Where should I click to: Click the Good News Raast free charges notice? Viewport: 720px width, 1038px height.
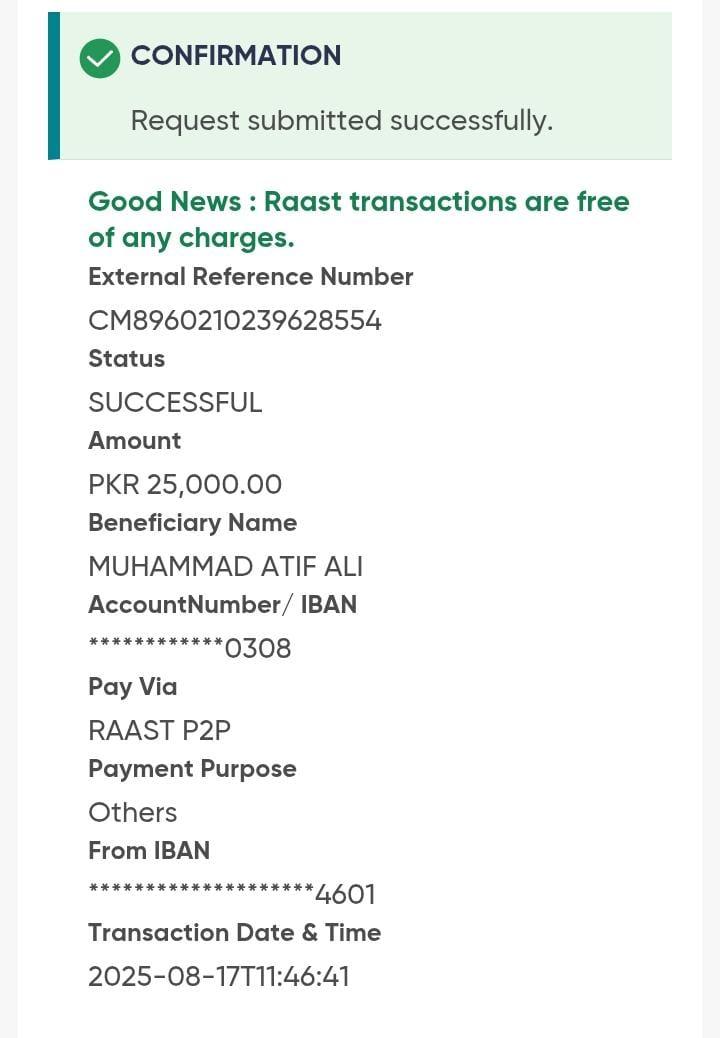[x=359, y=219]
